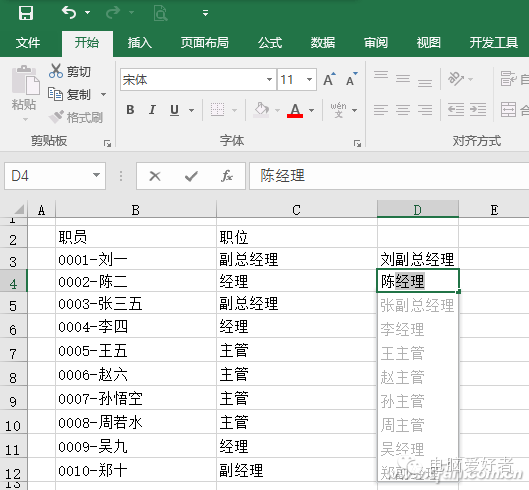Click the red Font Color A button
This screenshot has height=490, width=529.
pyautogui.click(x=295, y=110)
